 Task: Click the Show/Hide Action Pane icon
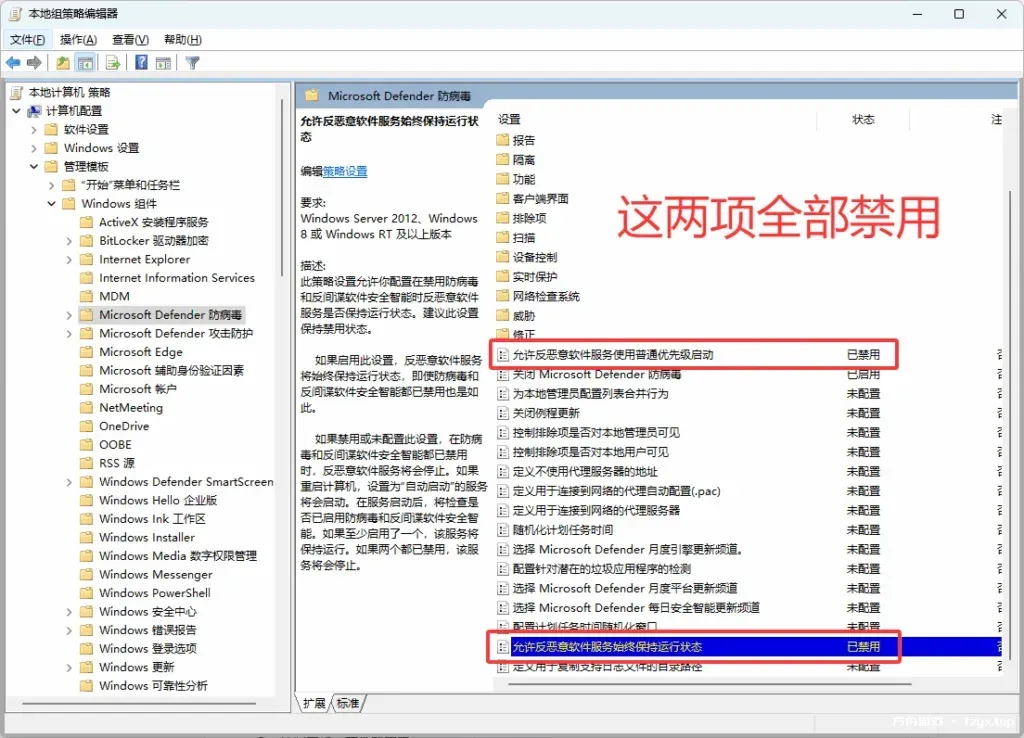(163, 63)
